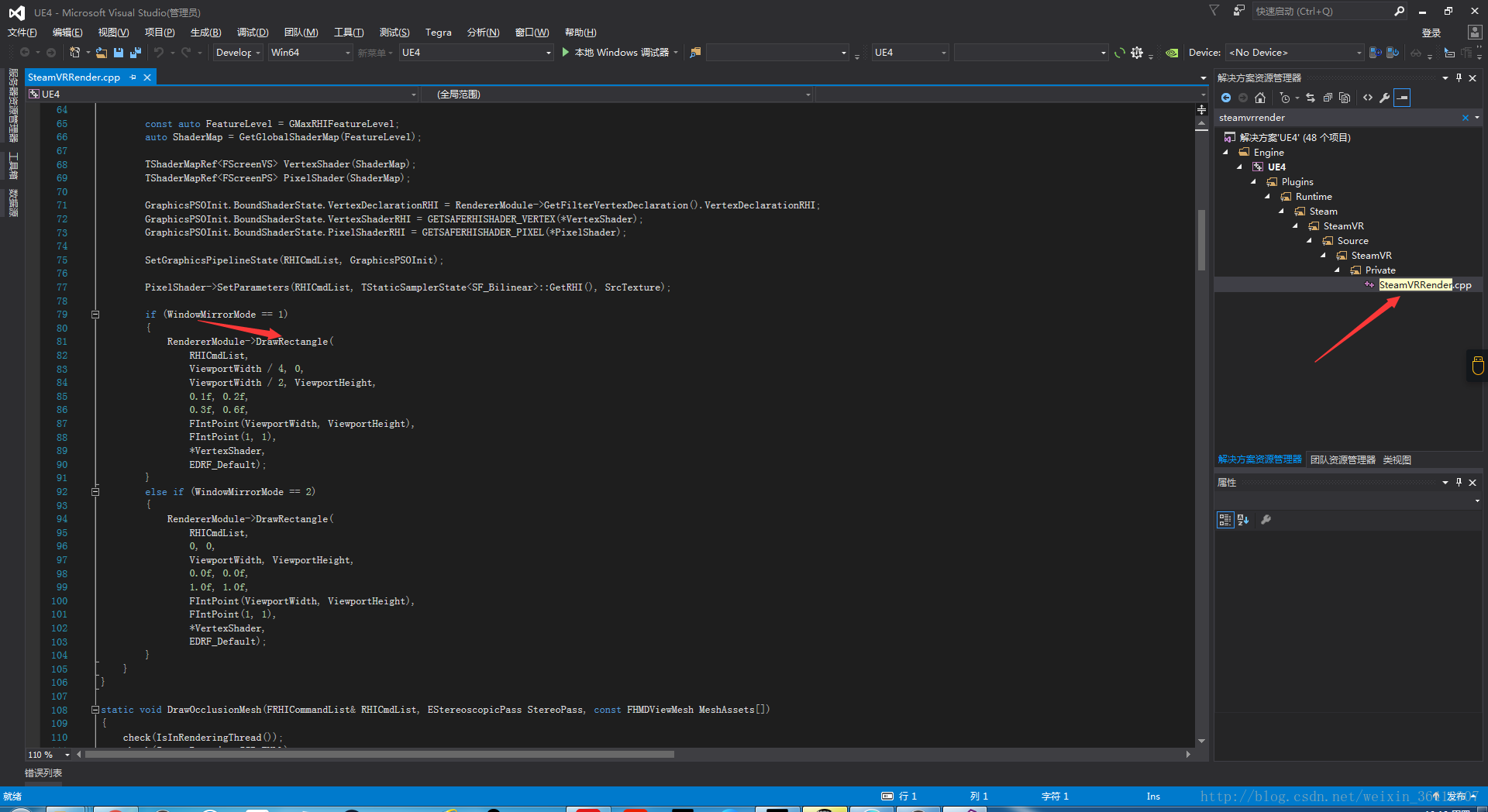This screenshot has width=1488, height=812.
Task: Open the 编辑(E) menu
Action: (x=67, y=33)
